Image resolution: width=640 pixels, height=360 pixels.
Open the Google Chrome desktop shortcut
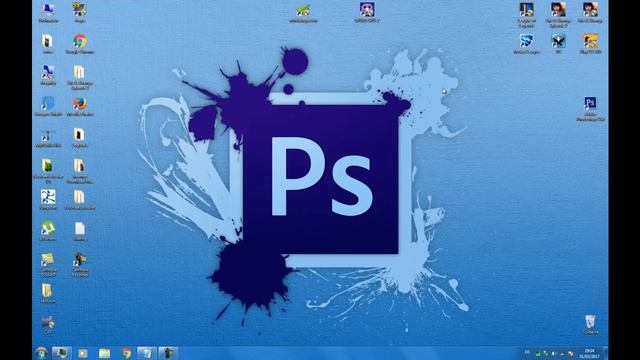[x=80, y=44]
